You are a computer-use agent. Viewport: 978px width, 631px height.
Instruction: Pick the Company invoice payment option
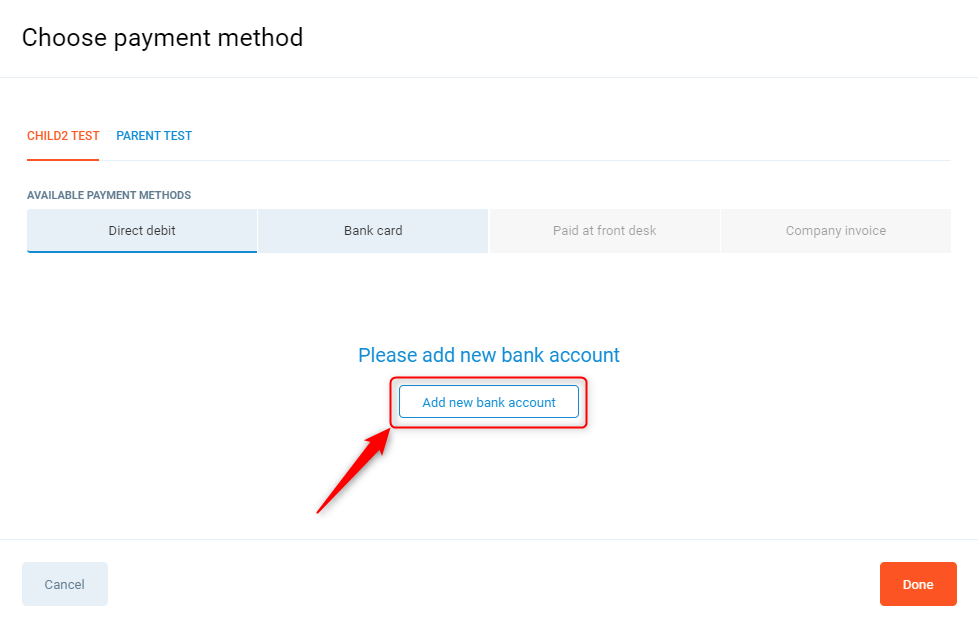pyautogui.click(x=835, y=231)
